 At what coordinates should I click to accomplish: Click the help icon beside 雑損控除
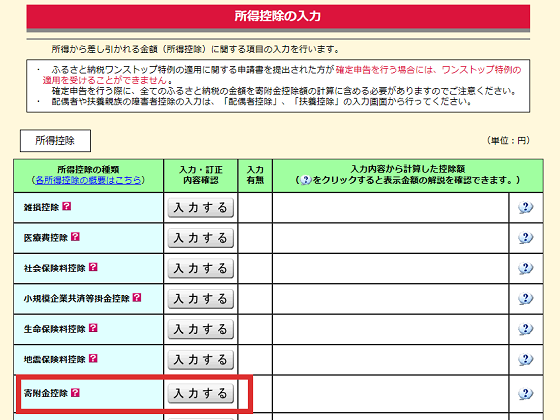tap(67, 206)
